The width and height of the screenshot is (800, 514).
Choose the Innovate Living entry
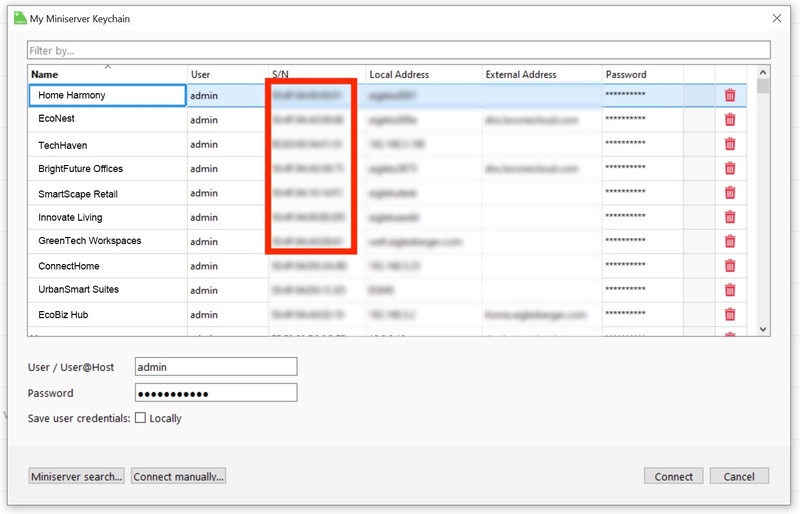70,217
